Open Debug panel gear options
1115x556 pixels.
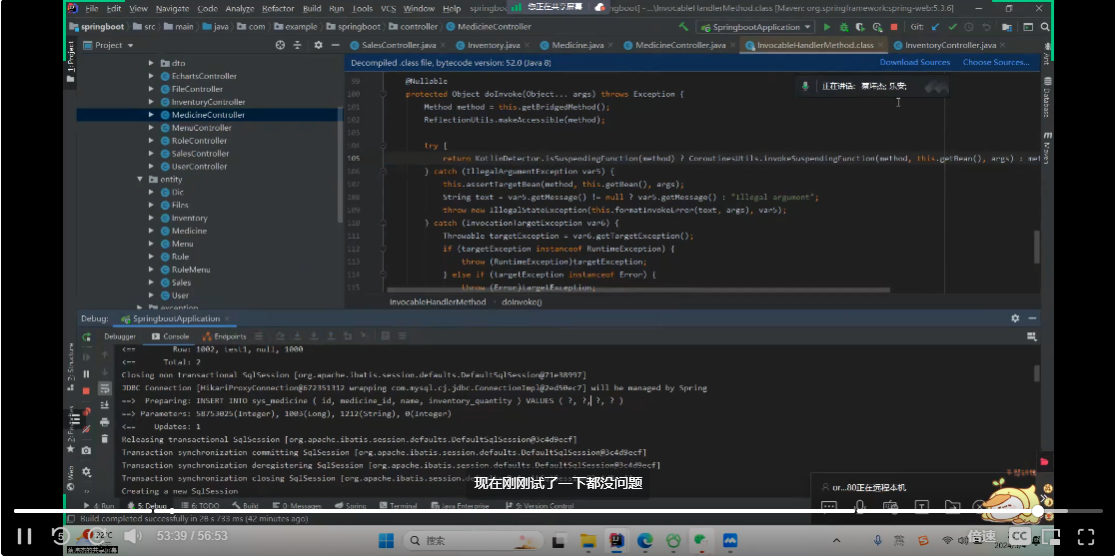tap(1015, 319)
